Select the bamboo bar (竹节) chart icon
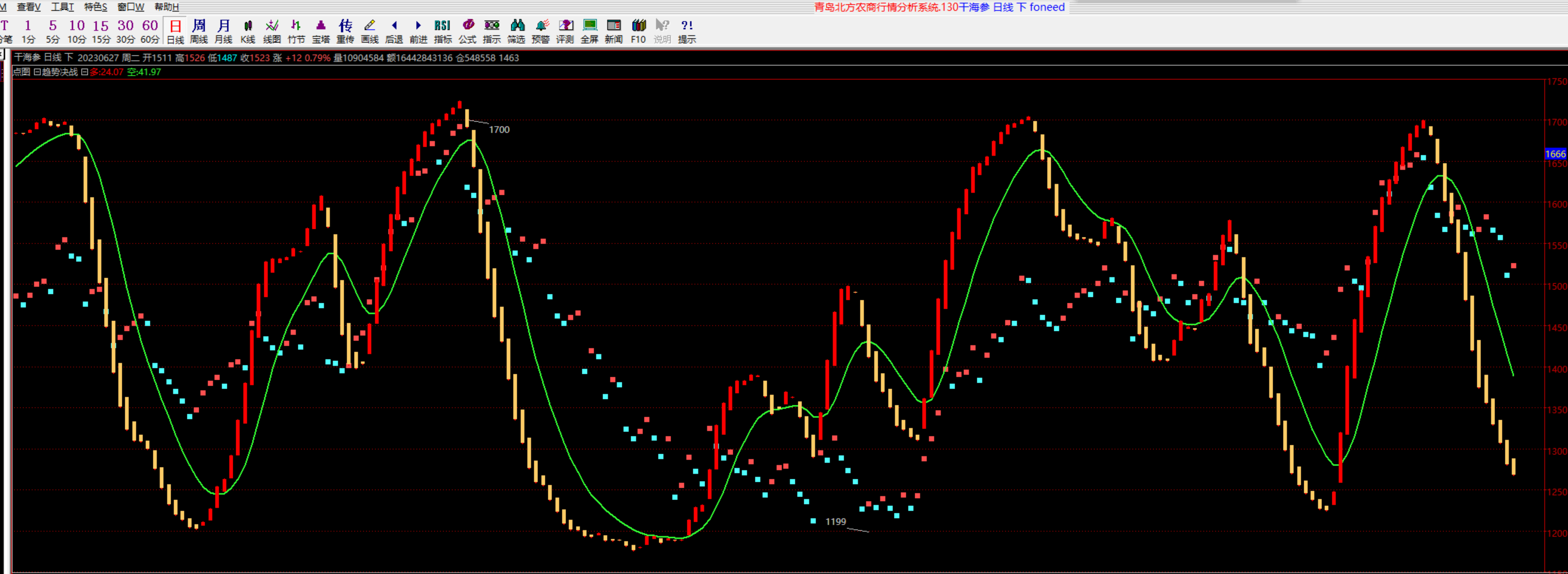Screen dimensions: 1568x574 coord(296,31)
